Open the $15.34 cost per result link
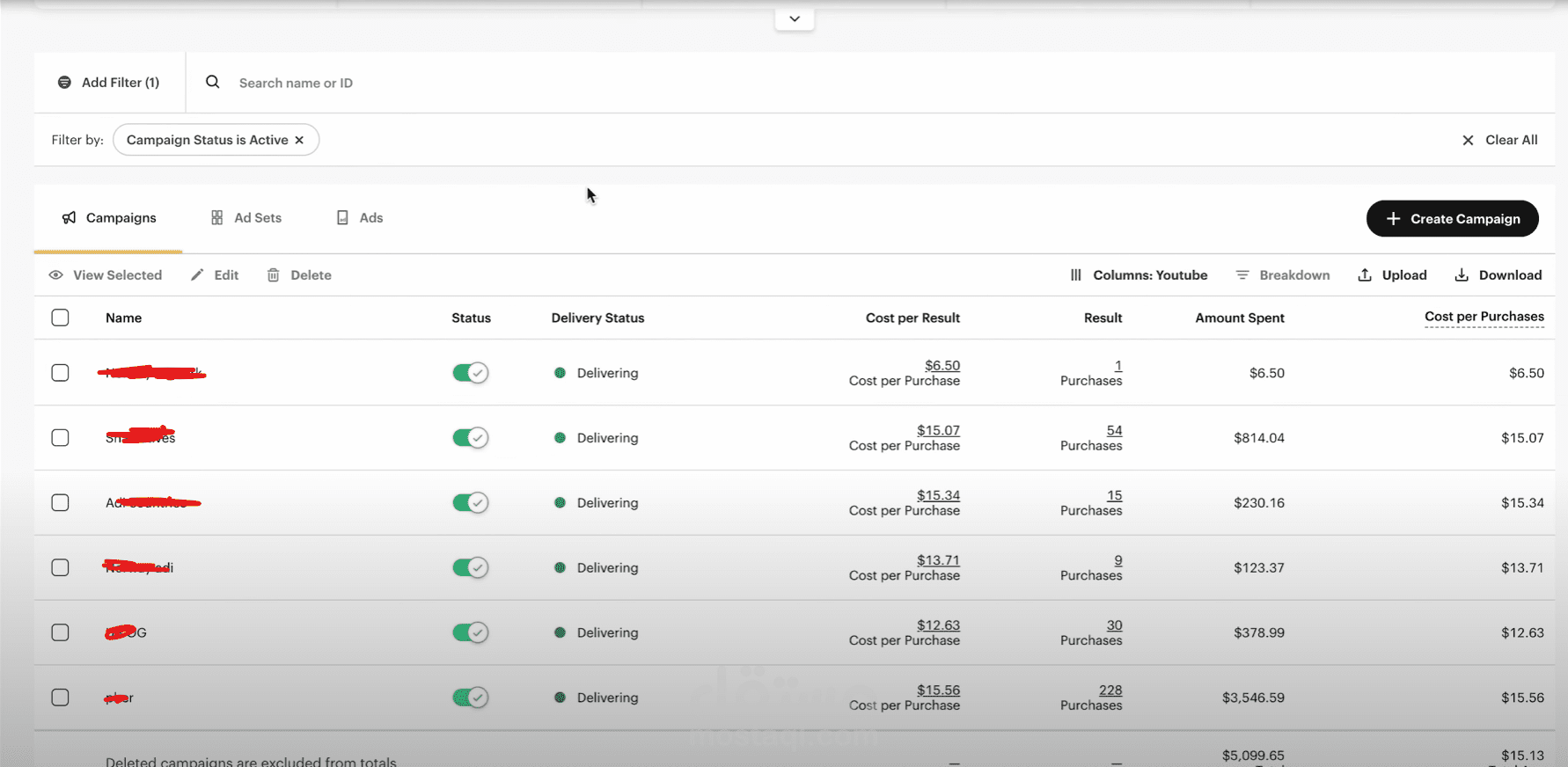 [938, 495]
